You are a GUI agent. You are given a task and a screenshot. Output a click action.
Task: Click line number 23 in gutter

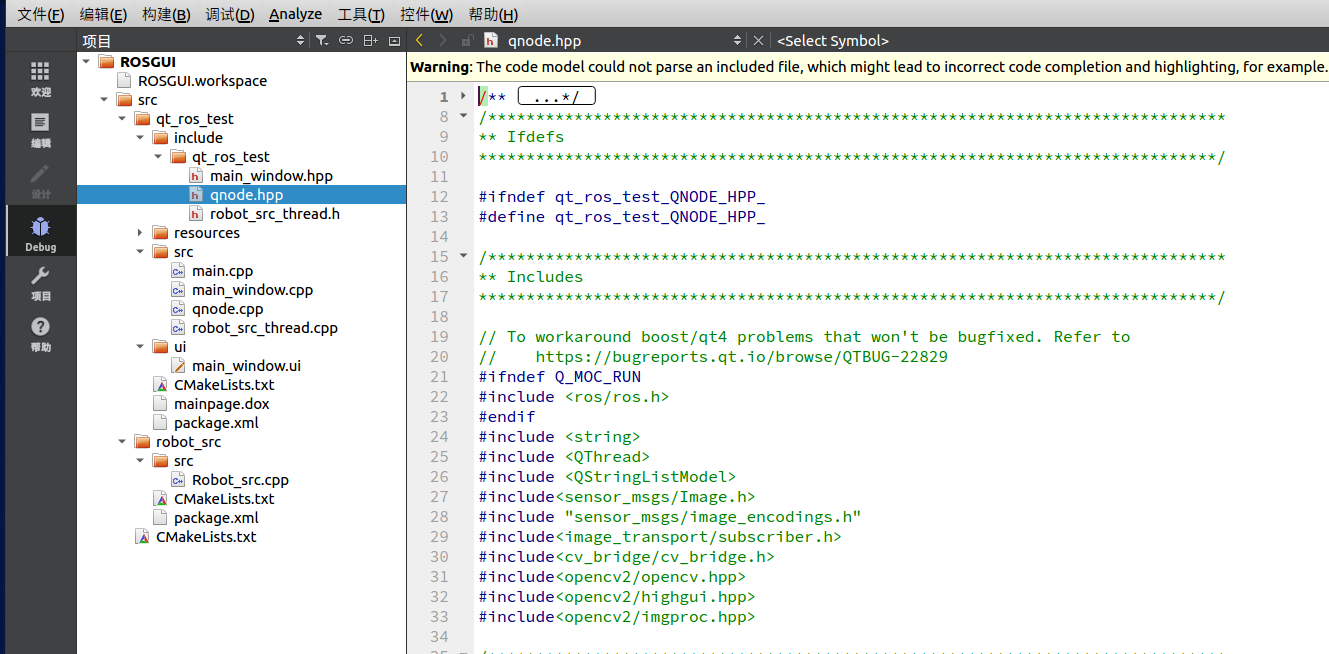439,417
